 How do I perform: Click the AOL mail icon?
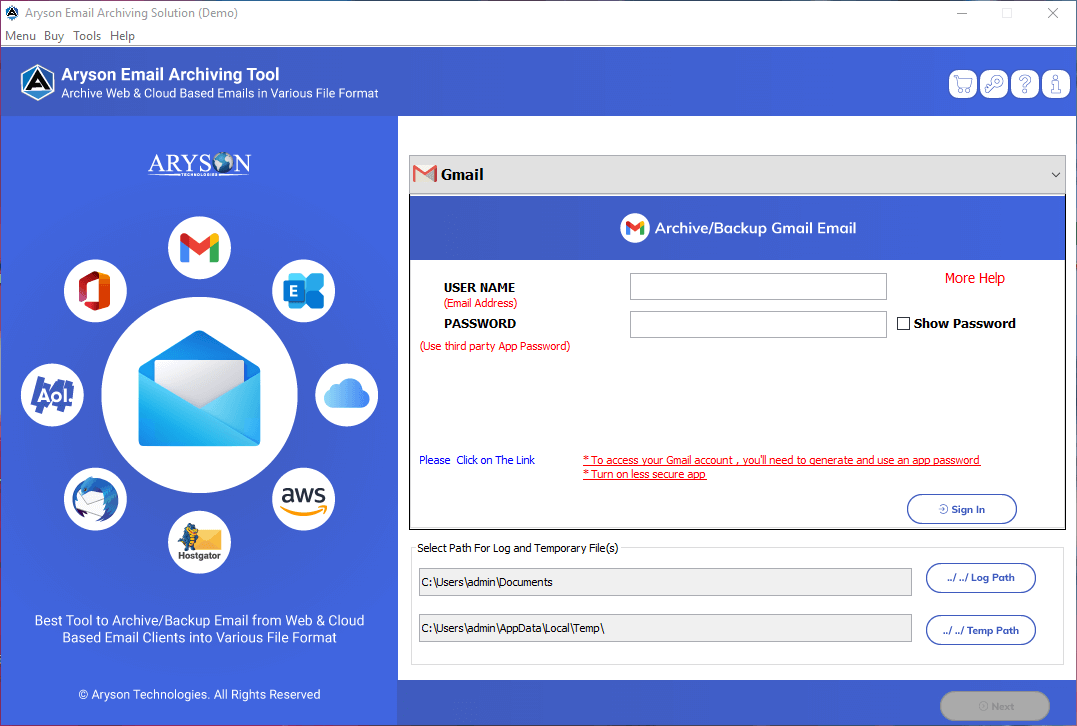52,396
